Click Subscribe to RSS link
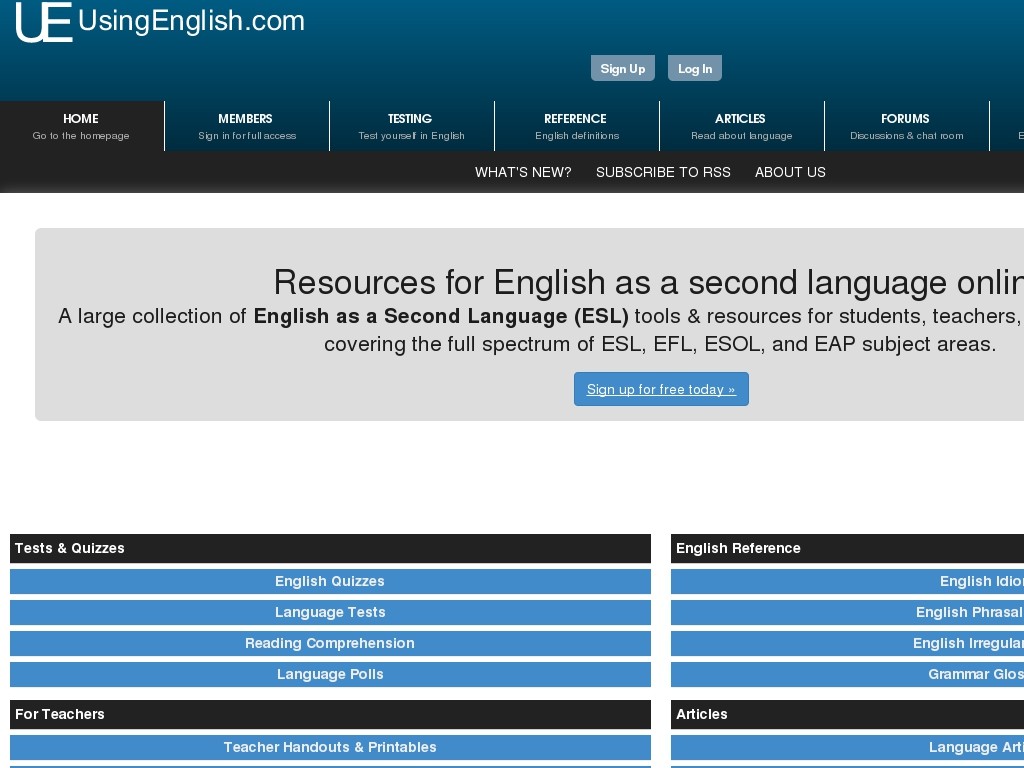The height and width of the screenshot is (768, 1024). point(663,172)
